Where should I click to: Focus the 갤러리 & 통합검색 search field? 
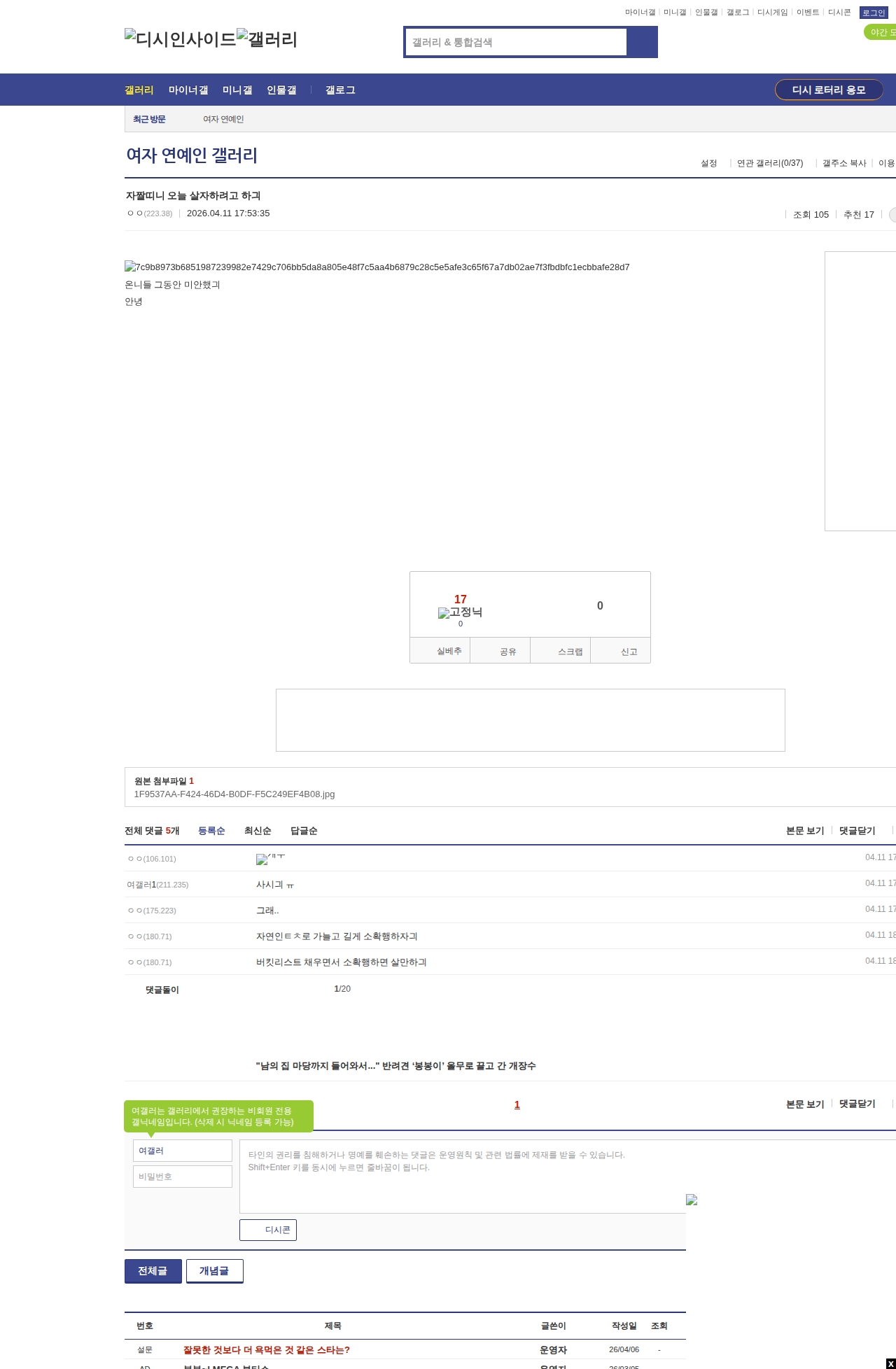pos(516,42)
